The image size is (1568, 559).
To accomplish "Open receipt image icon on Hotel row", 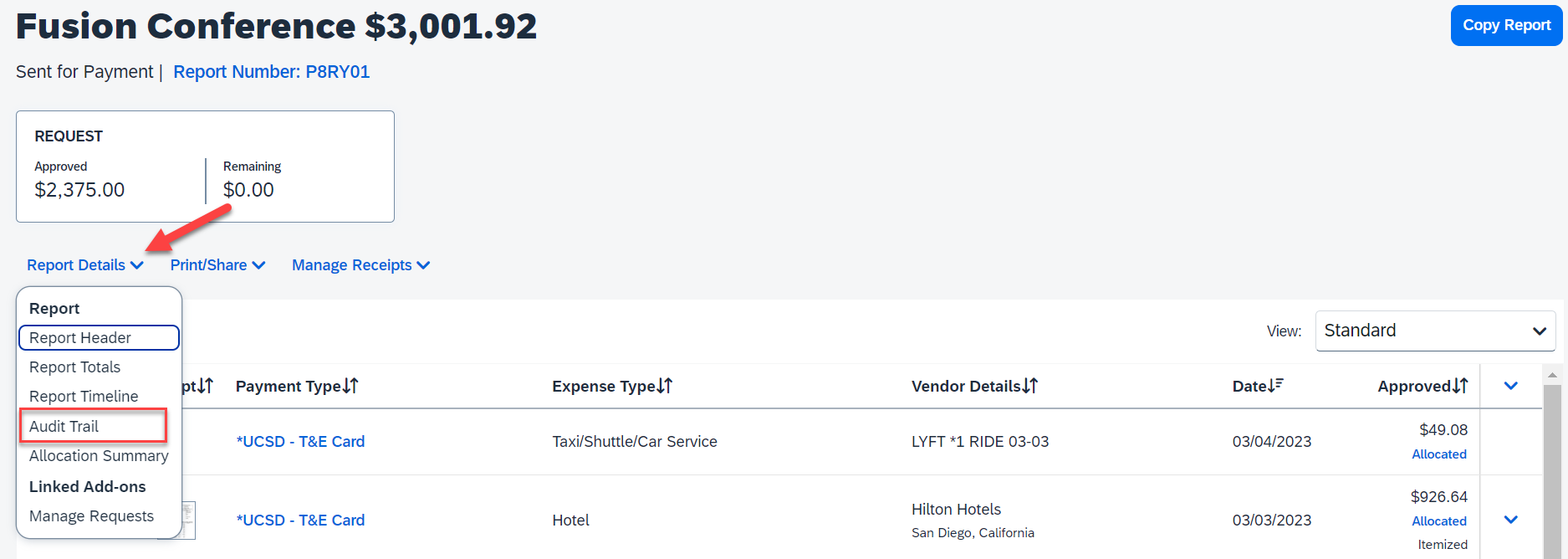I will click(188, 521).
